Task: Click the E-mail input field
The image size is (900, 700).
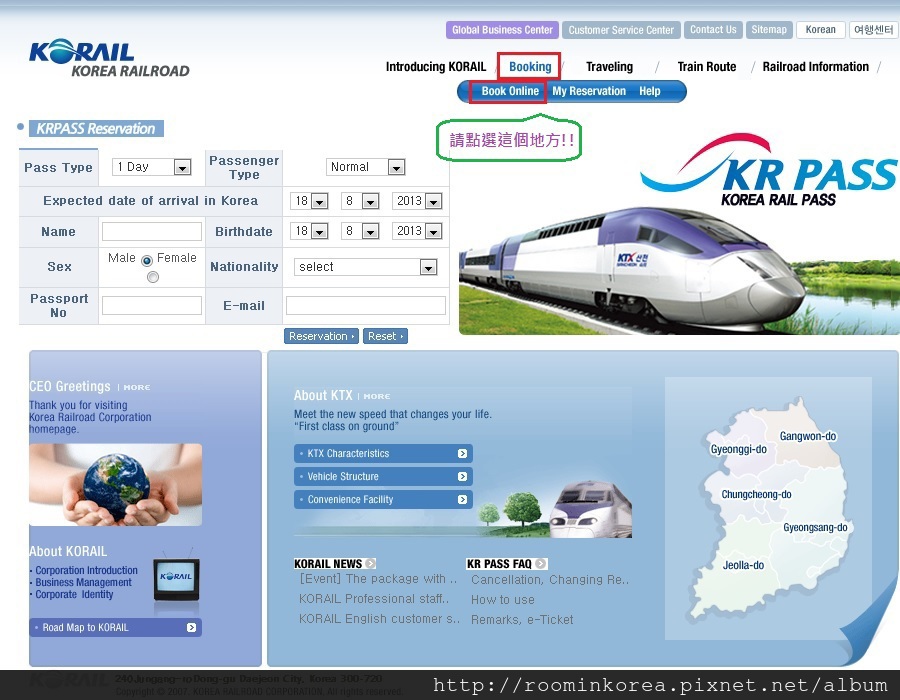Action: click(366, 305)
